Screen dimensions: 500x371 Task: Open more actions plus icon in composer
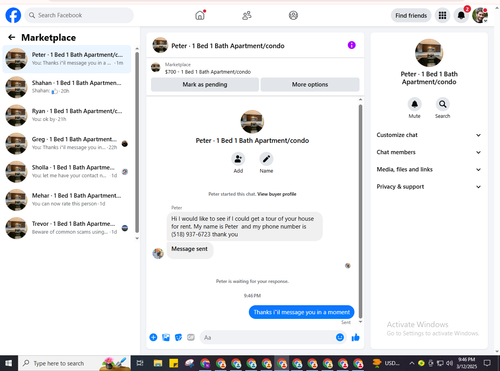(x=153, y=337)
